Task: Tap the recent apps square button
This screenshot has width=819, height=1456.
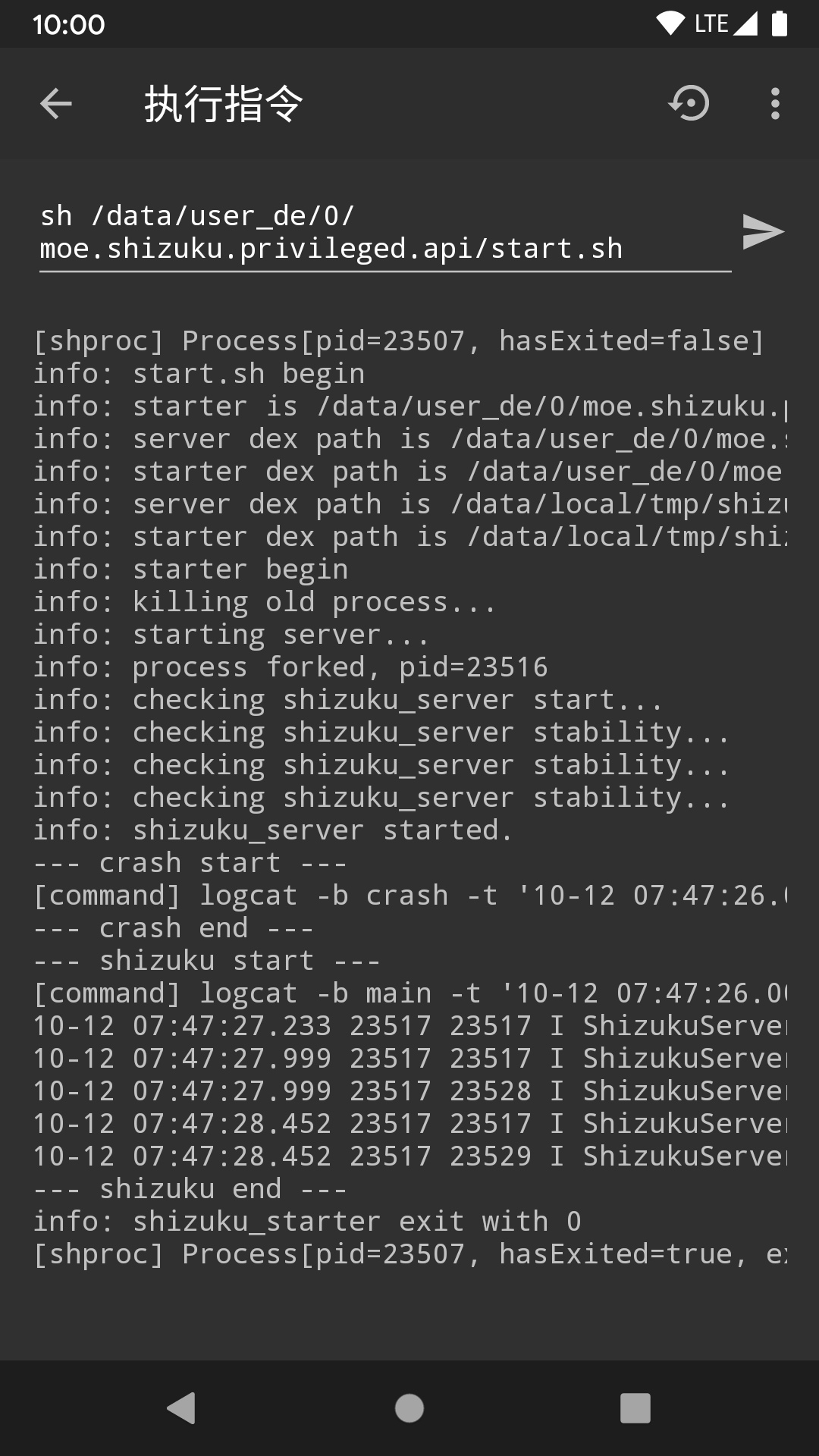Action: pyautogui.click(x=635, y=1408)
